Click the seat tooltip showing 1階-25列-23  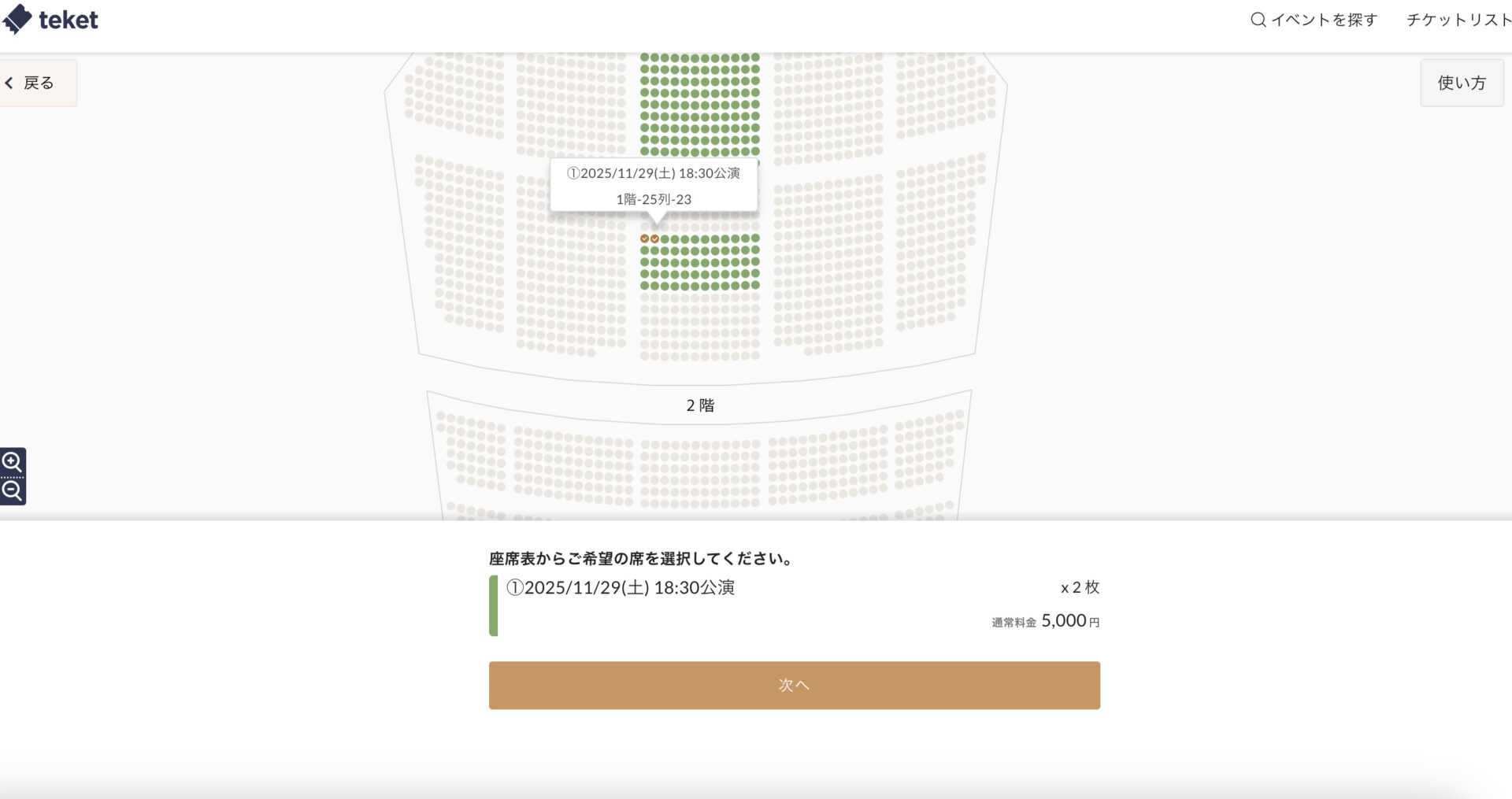click(x=654, y=186)
